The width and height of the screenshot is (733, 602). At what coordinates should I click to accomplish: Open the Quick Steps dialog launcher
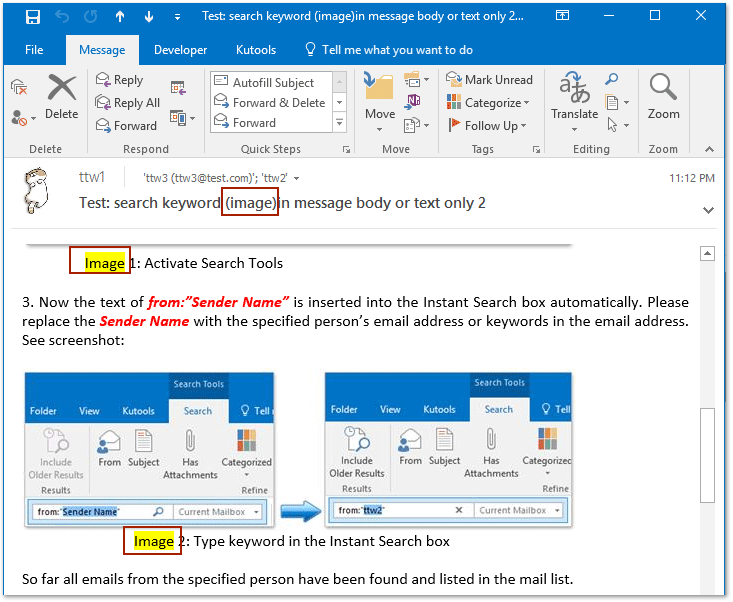[x=346, y=150]
